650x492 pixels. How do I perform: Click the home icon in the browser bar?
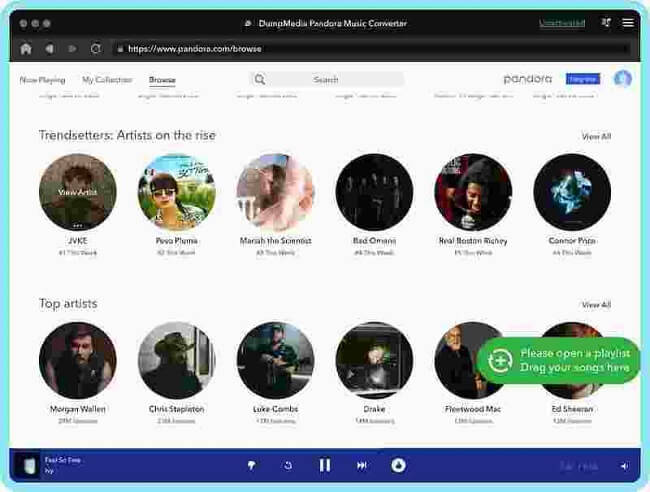(x=26, y=48)
